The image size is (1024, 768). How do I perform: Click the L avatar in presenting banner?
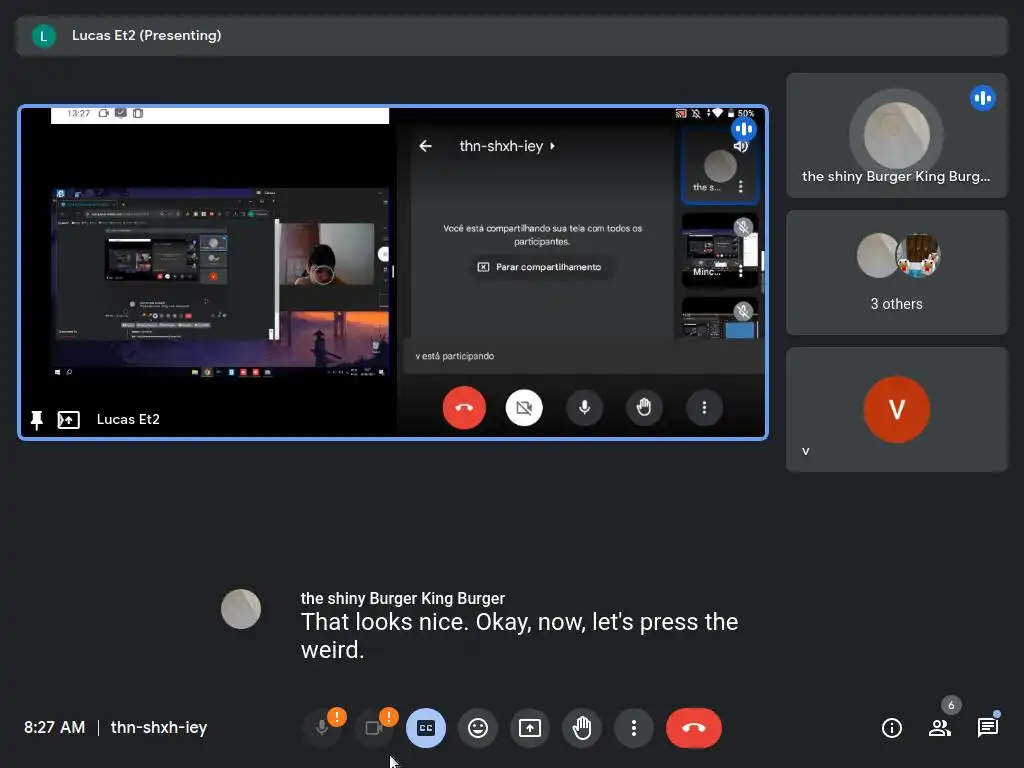44,36
